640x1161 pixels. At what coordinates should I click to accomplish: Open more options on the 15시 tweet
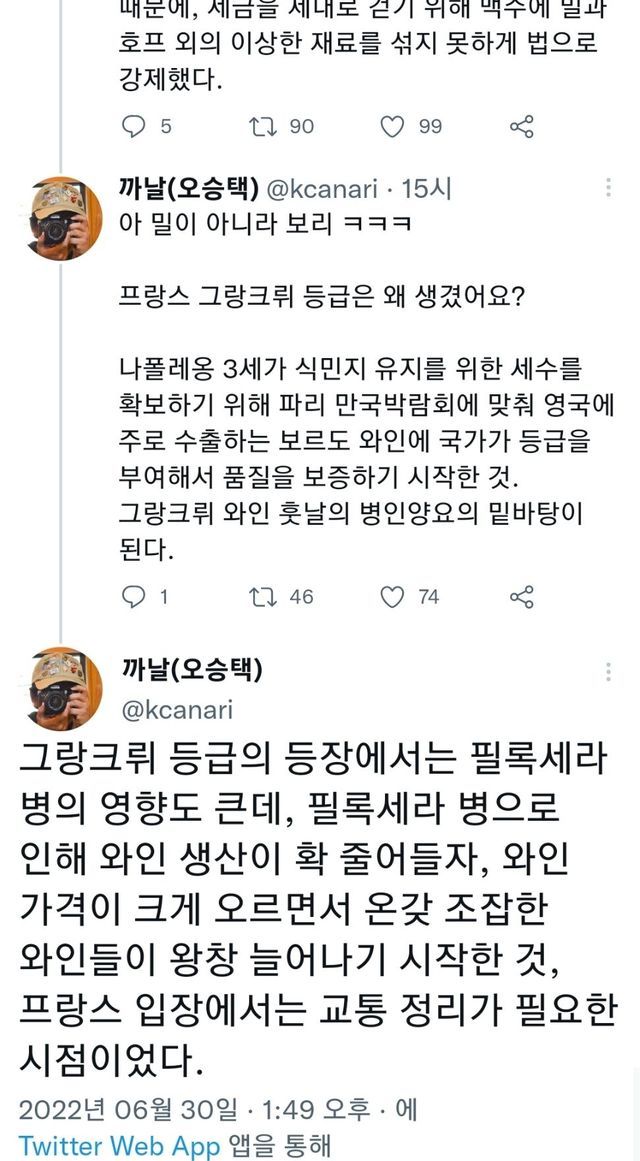tap(608, 188)
